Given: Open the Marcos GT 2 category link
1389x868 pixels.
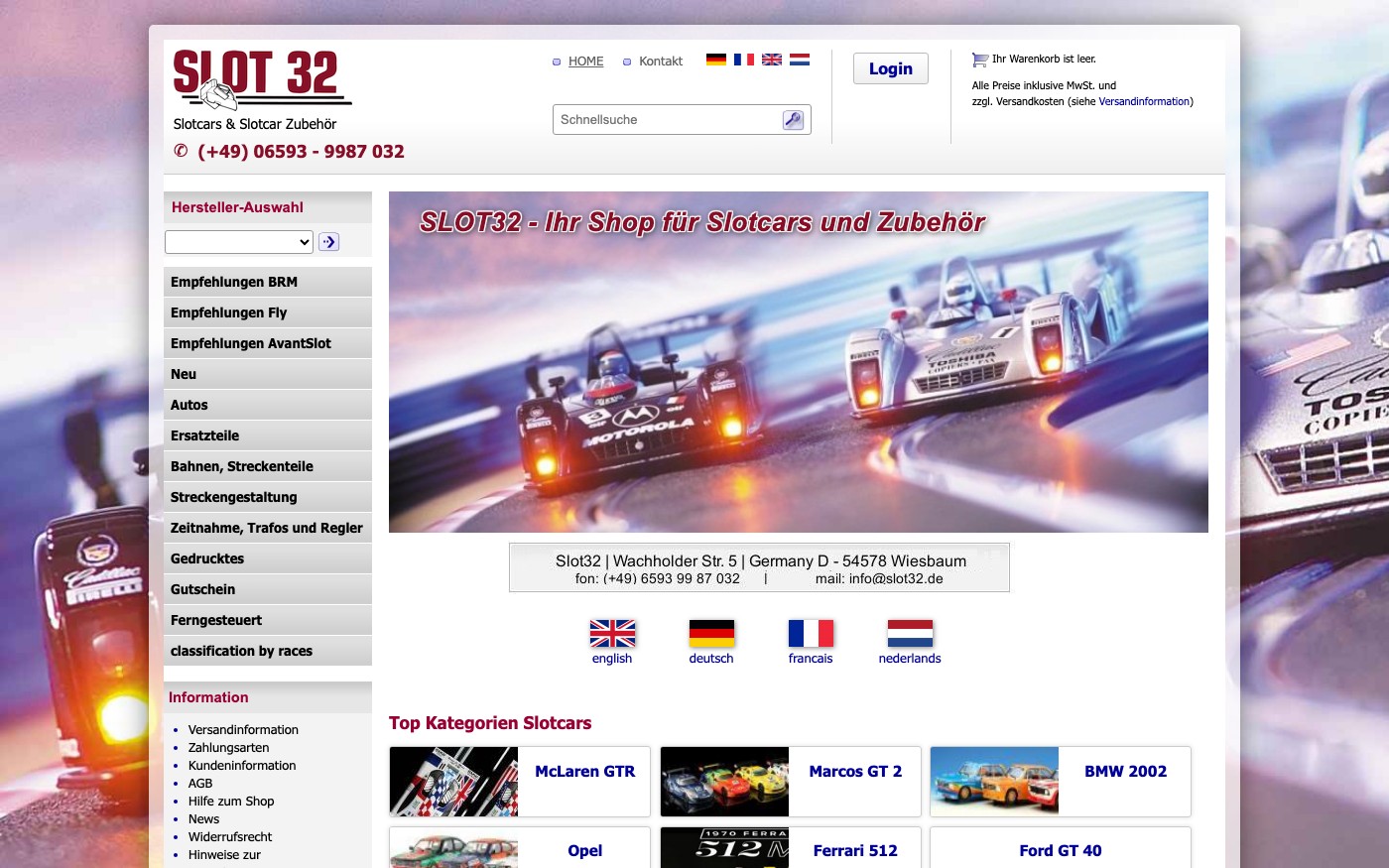Looking at the screenshot, I should (x=855, y=772).
